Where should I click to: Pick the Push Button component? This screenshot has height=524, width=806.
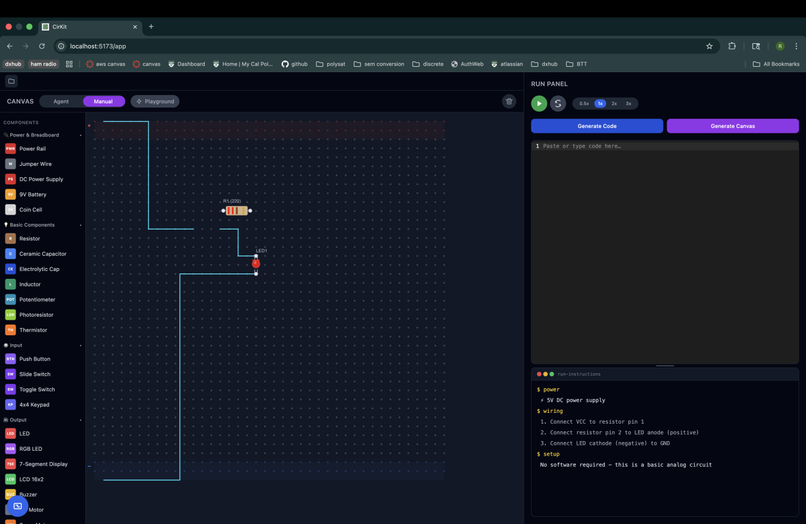point(34,359)
